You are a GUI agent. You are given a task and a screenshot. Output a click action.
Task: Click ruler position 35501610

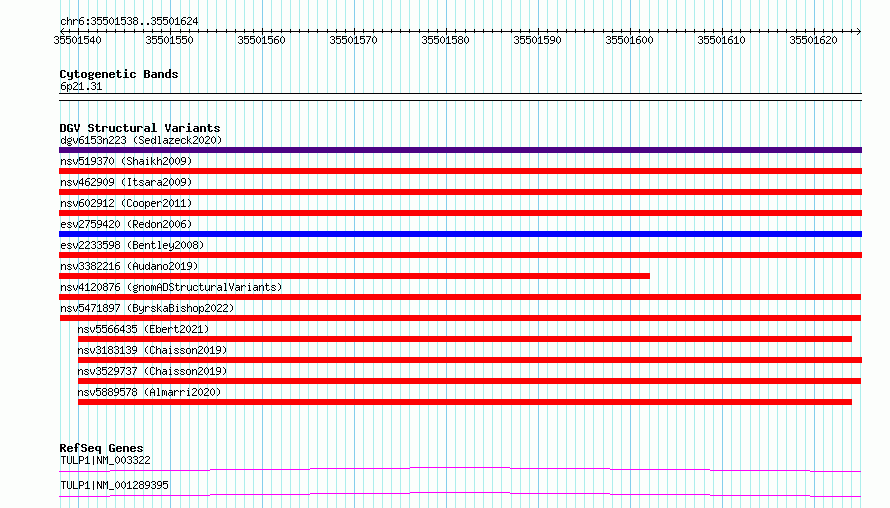tap(721, 40)
